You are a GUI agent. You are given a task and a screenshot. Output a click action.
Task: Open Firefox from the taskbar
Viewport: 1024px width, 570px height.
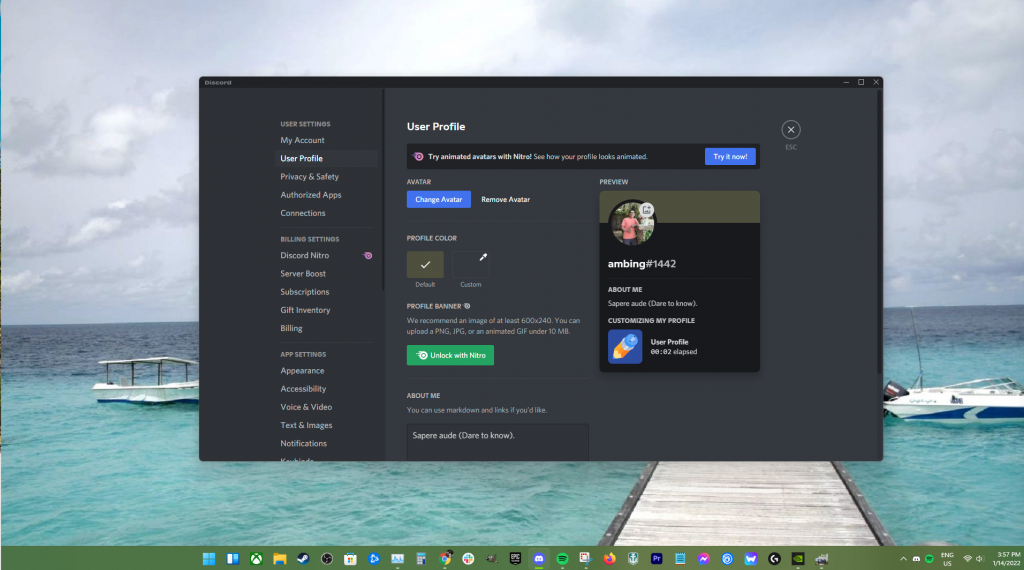pos(609,558)
